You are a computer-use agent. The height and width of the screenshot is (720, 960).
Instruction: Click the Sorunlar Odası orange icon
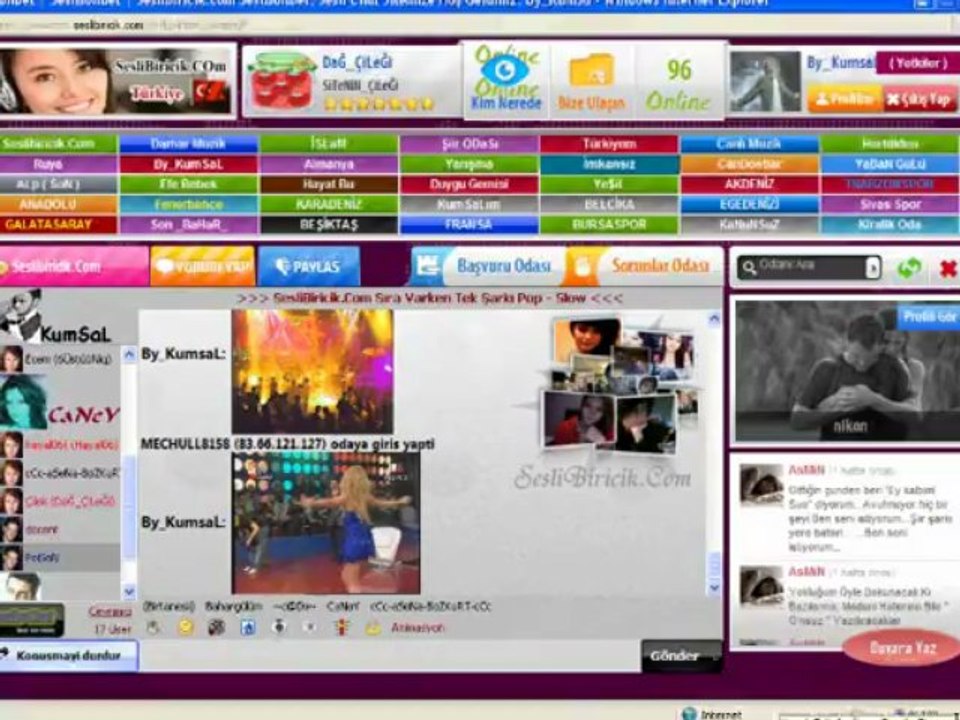click(x=582, y=266)
